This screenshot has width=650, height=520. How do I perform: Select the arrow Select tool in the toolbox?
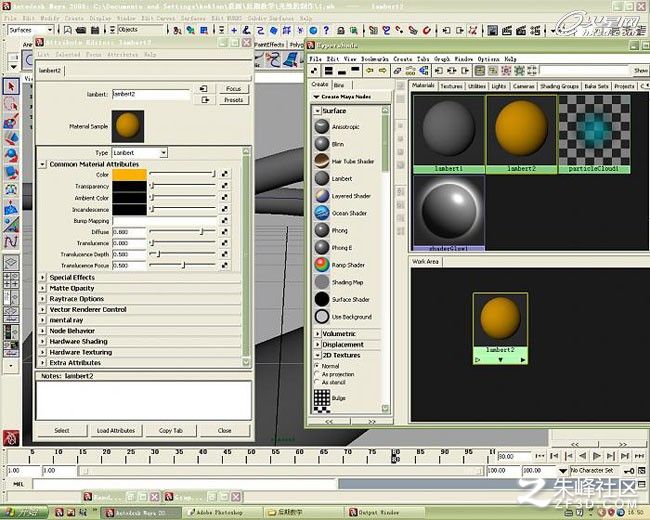[11, 86]
